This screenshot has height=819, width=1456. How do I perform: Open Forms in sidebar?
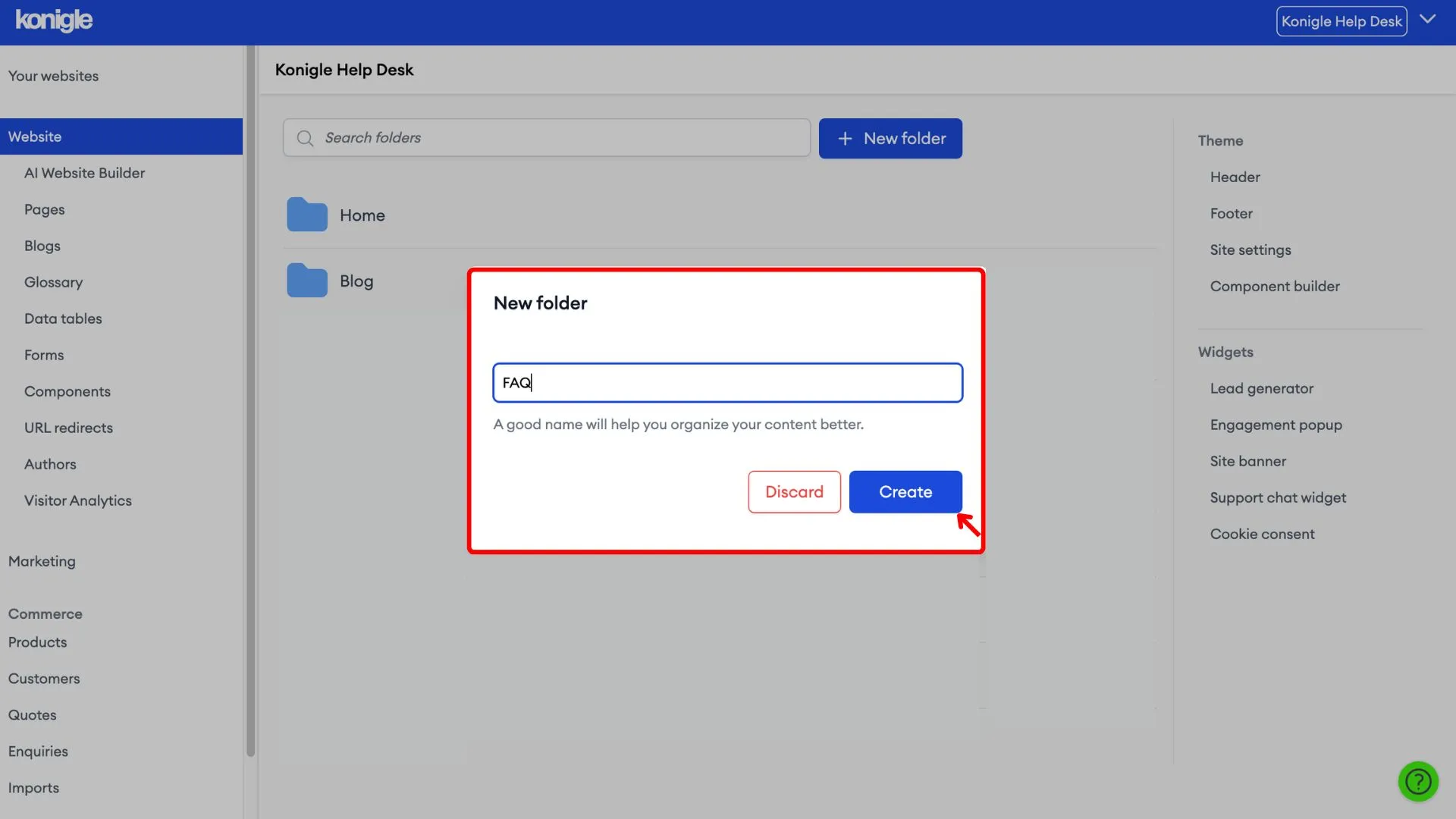(x=44, y=355)
